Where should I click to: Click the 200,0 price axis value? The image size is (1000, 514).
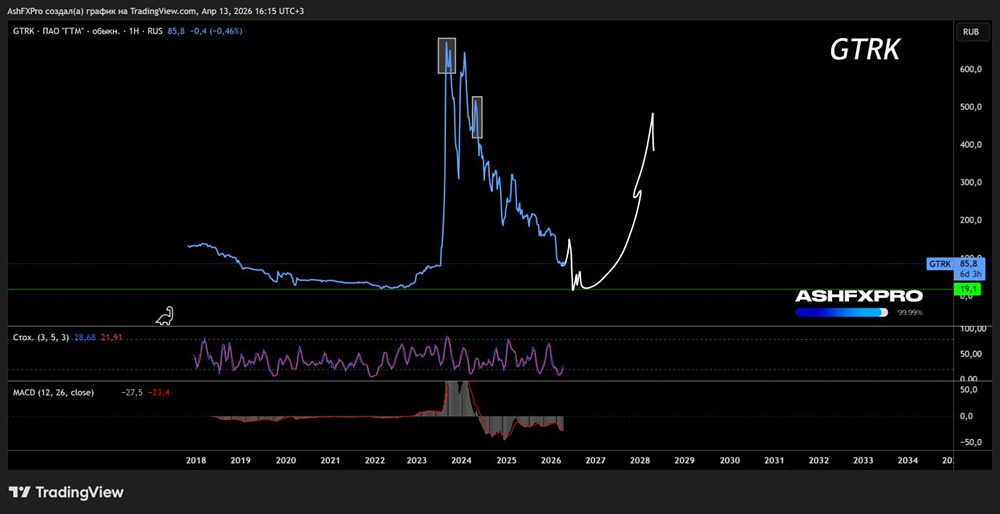[x=970, y=220]
